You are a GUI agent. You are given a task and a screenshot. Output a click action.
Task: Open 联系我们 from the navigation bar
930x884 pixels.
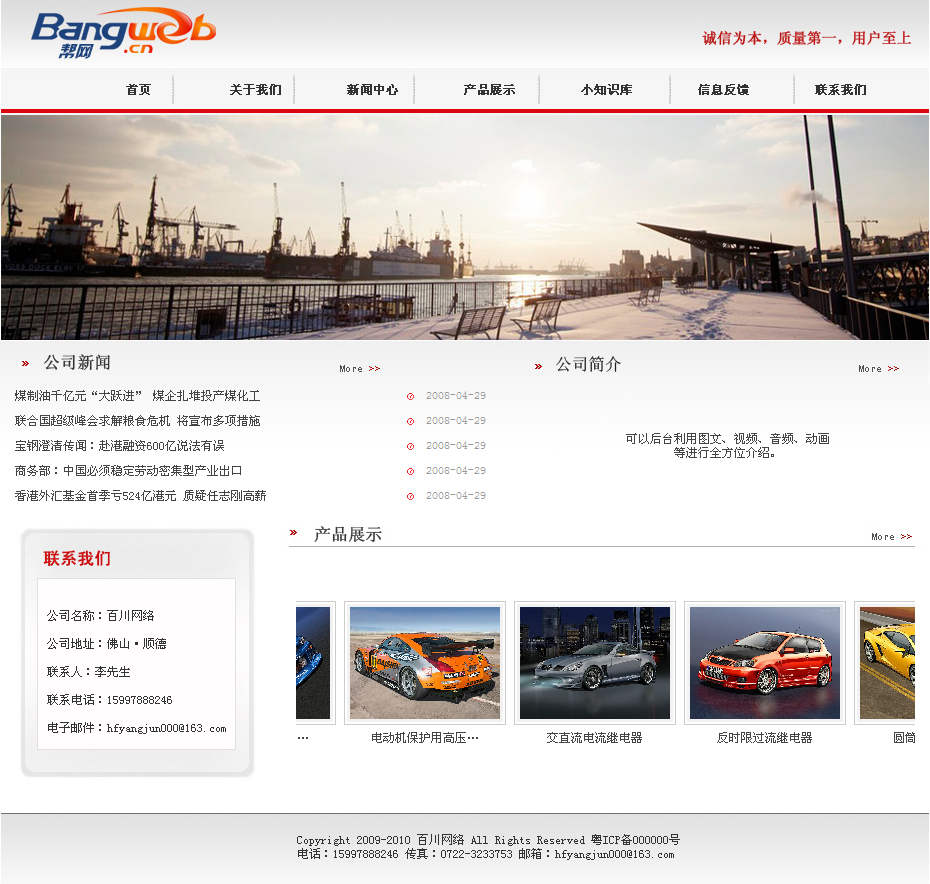click(x=840, y=90)
